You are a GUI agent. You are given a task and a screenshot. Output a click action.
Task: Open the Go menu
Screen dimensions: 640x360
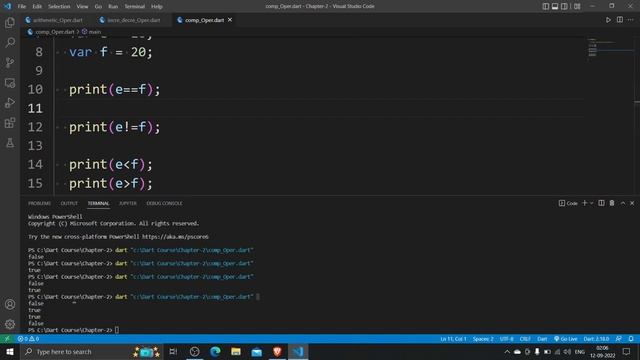coord(98,7)
